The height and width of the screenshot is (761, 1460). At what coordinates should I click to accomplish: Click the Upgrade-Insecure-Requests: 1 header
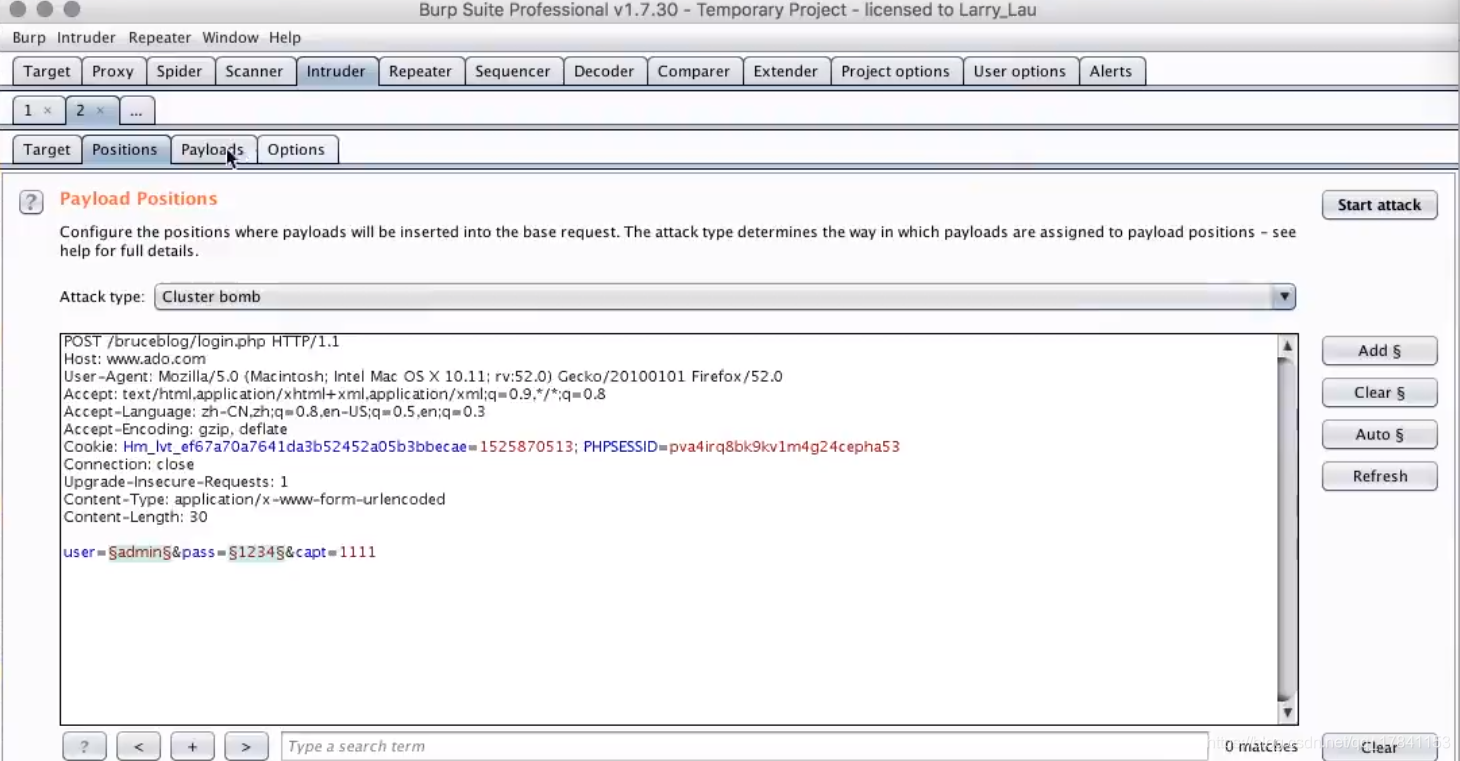point(176,482)
